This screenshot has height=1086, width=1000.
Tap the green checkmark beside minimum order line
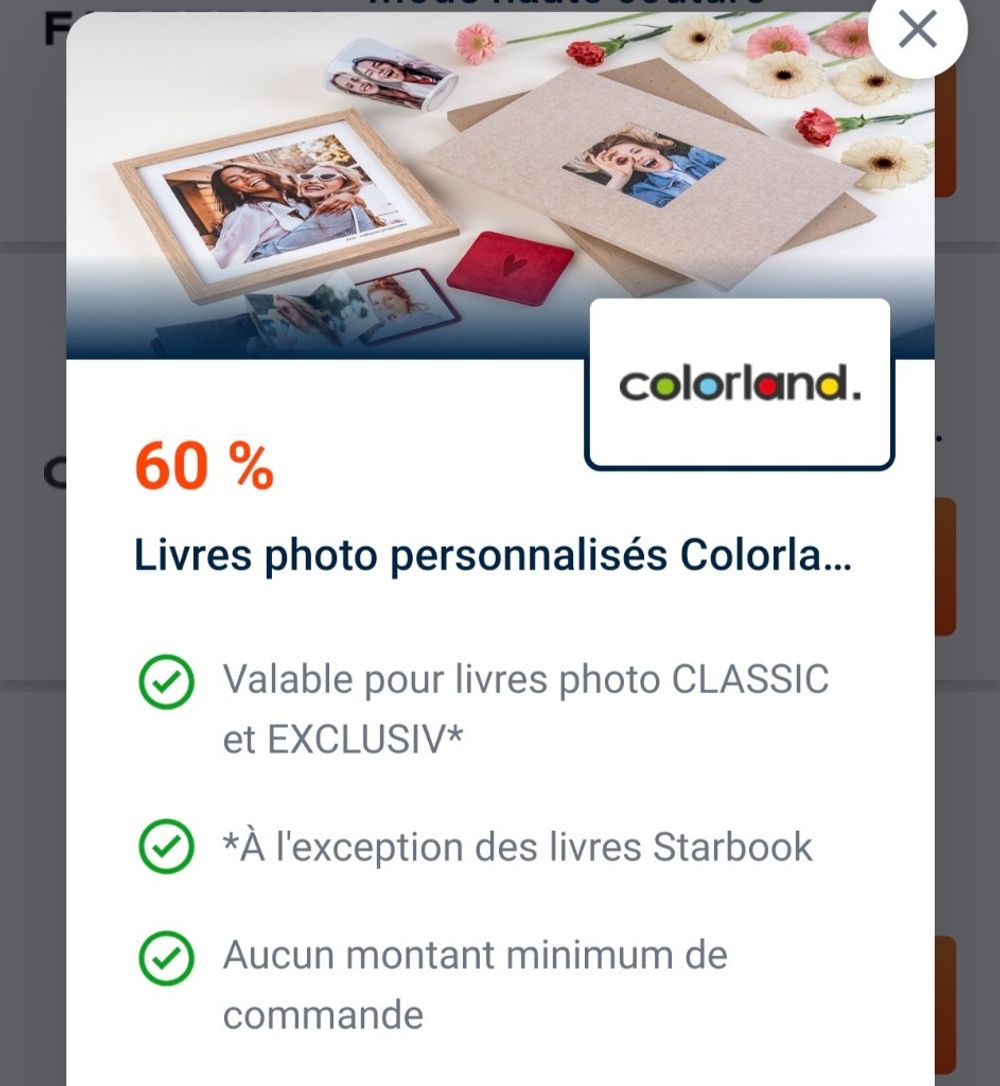pos(166,959)
